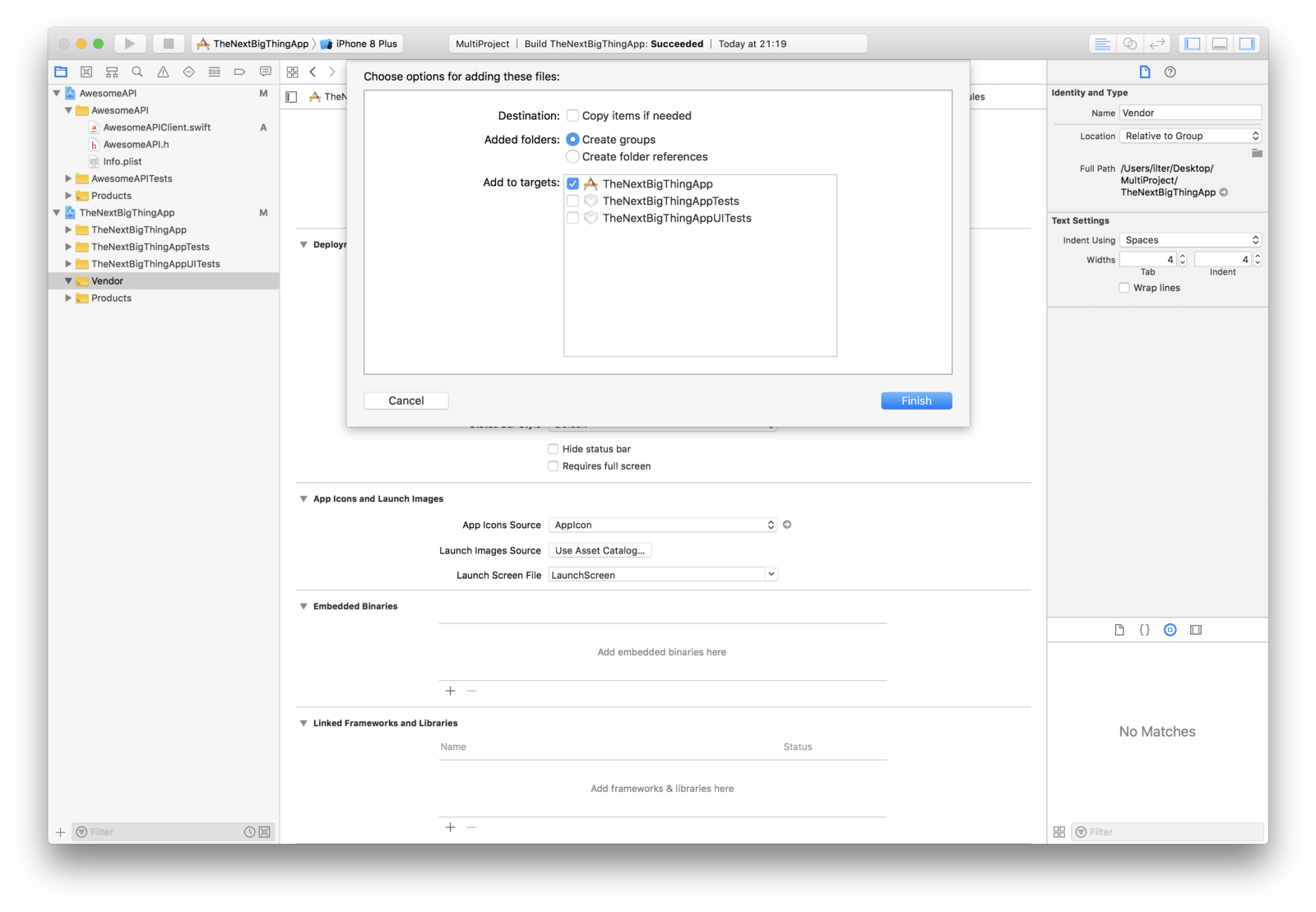Open the File Template library

1119,630
